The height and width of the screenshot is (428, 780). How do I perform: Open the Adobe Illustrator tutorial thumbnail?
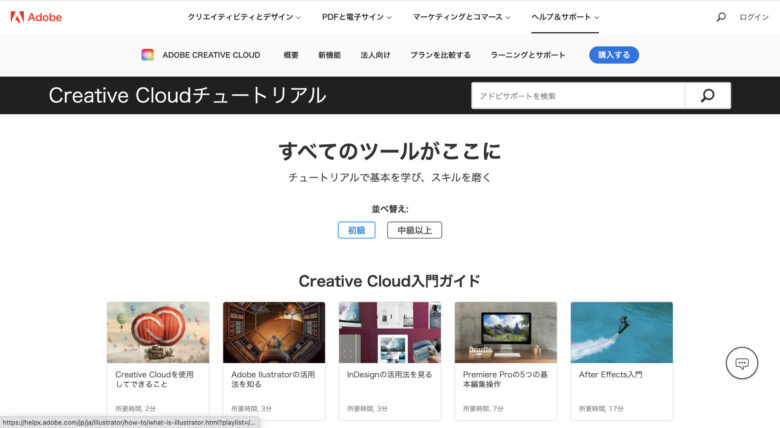point(274,332)
